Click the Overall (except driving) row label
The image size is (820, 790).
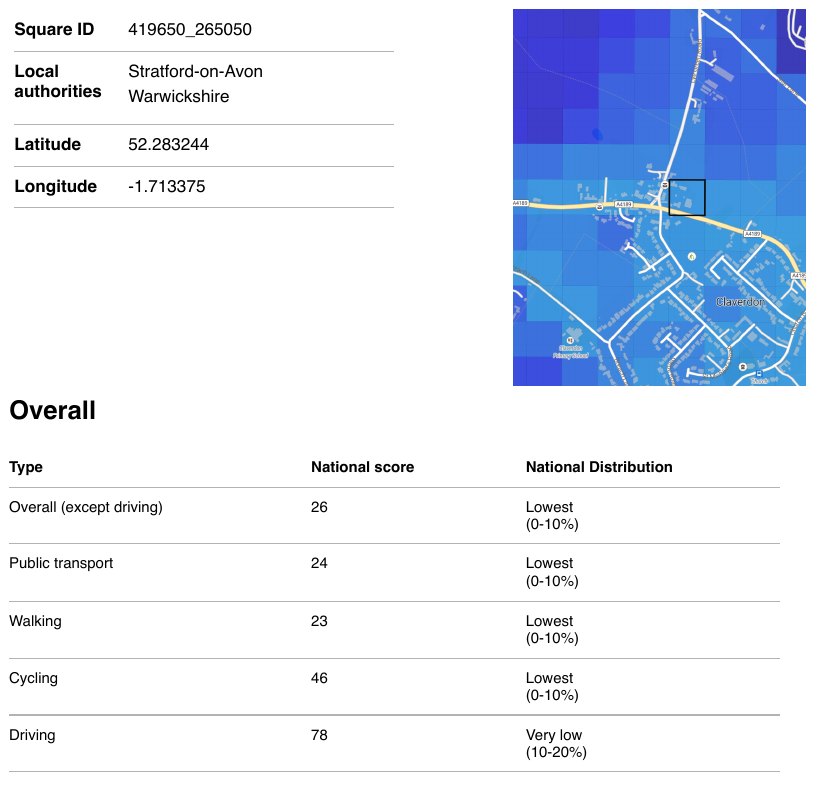point(86,507)
